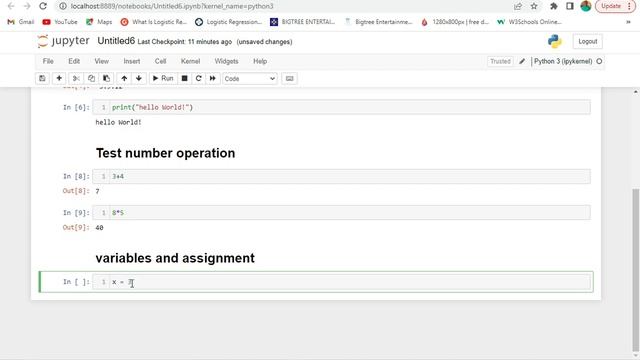
Task: Click browser forward arrow
Action: click(x=27, y=6)
